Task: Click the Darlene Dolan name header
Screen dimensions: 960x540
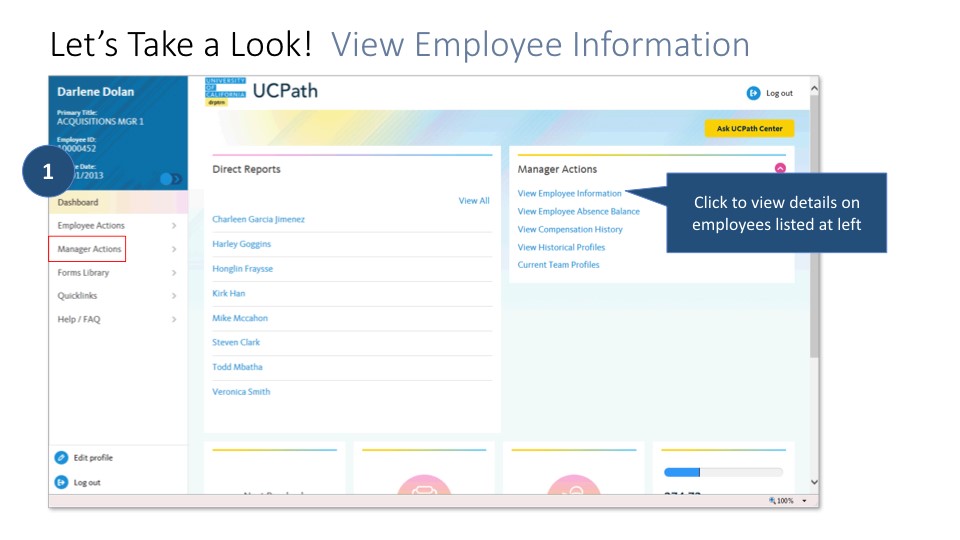Action: click(96, 92)
